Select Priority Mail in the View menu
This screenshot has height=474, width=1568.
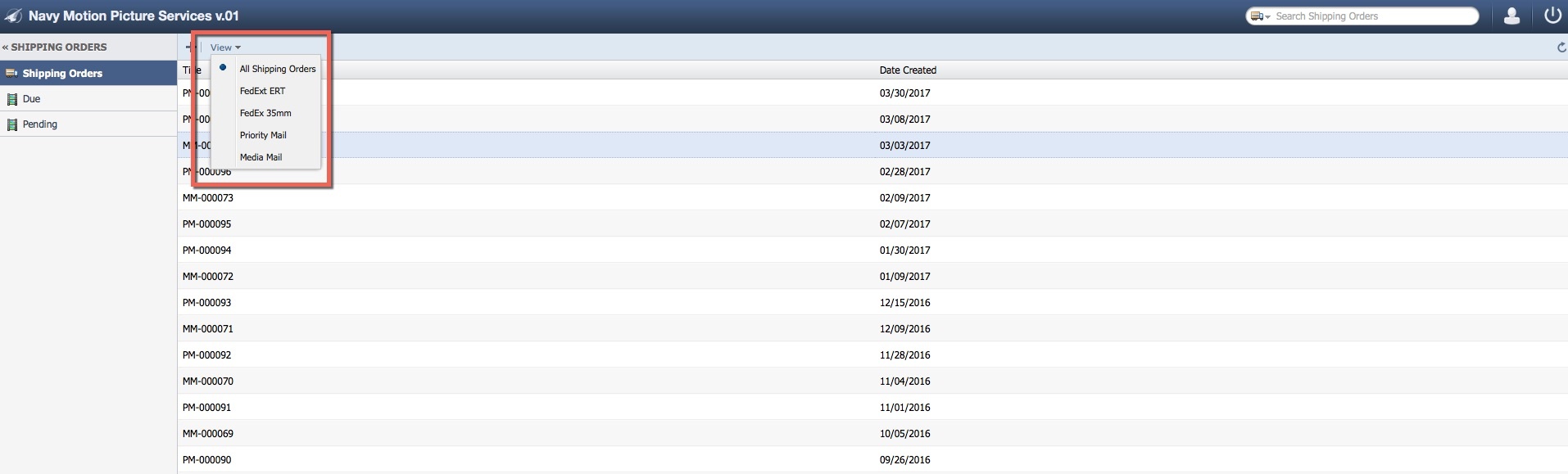pyautogui.click(x=263, y=135)
